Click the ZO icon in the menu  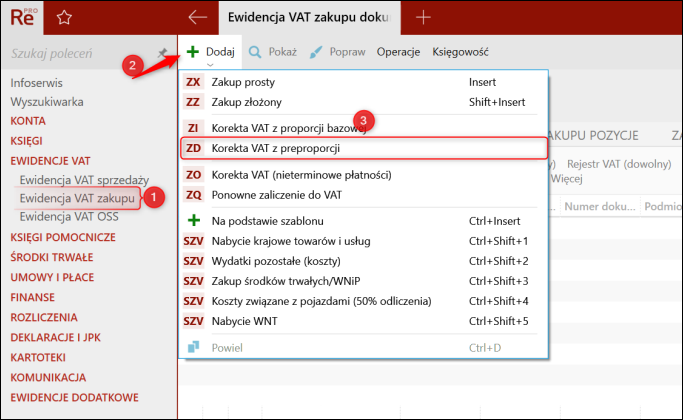click(193, 175)
